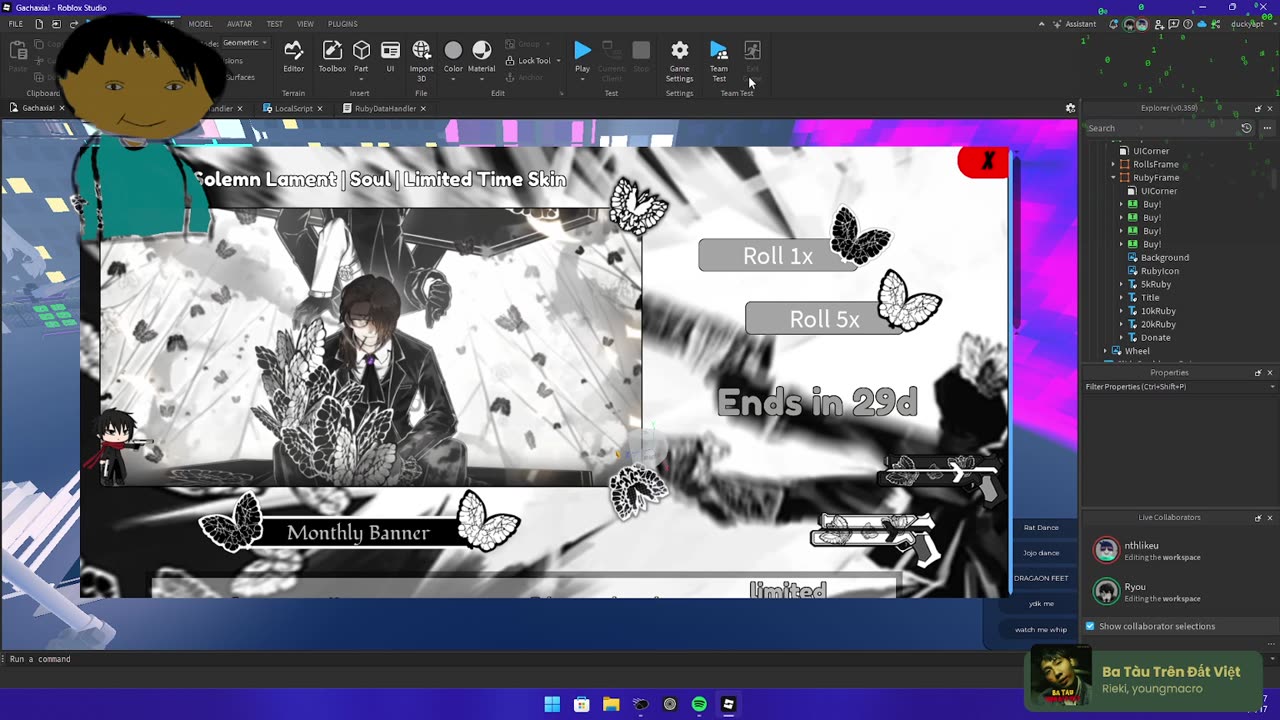The height and width of the screenshot is (720, 1280).
Task: Expand the Title tree item
Action: click(x=1121, y=298)
